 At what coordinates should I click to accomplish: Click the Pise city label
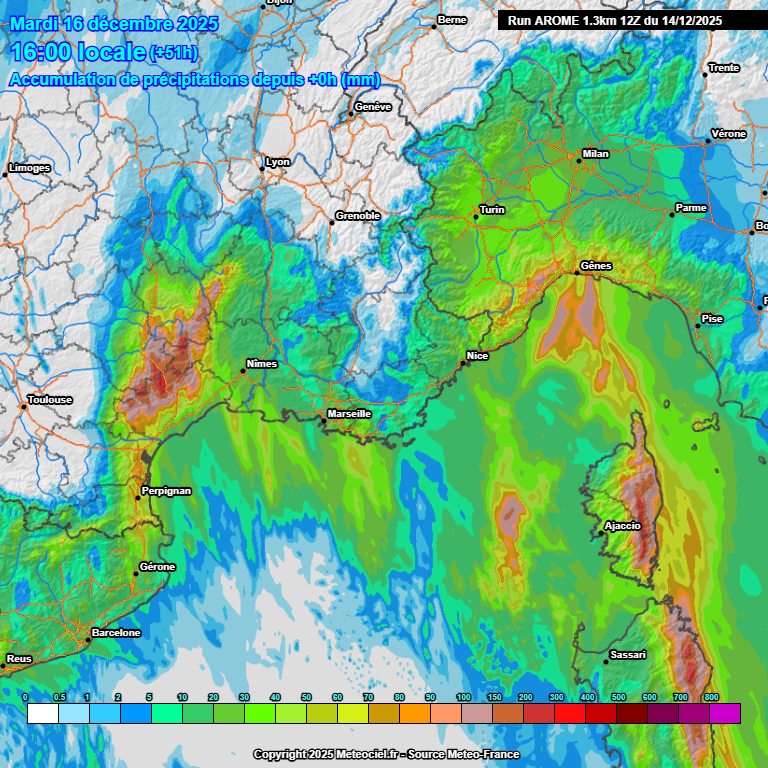pos(712,319)
